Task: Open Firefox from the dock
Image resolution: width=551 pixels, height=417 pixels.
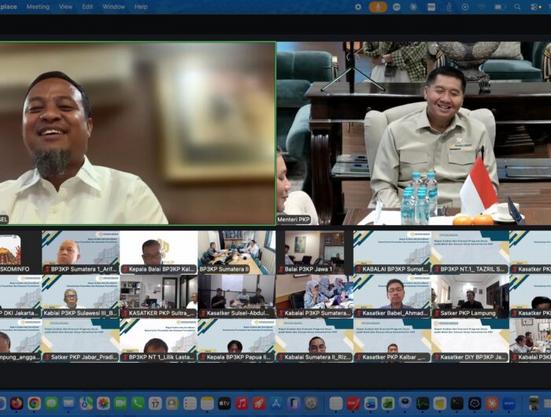Action: [17, 403]
